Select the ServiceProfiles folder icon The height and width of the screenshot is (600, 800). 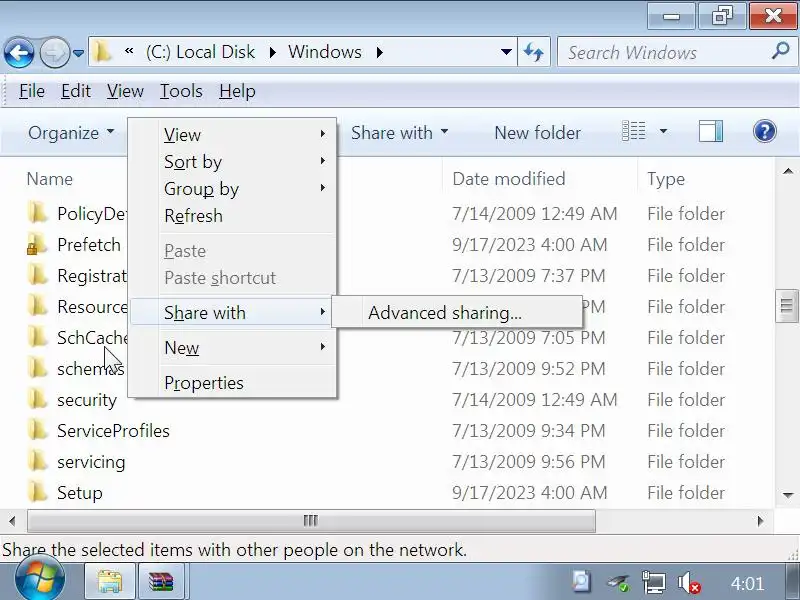[37, 431]
